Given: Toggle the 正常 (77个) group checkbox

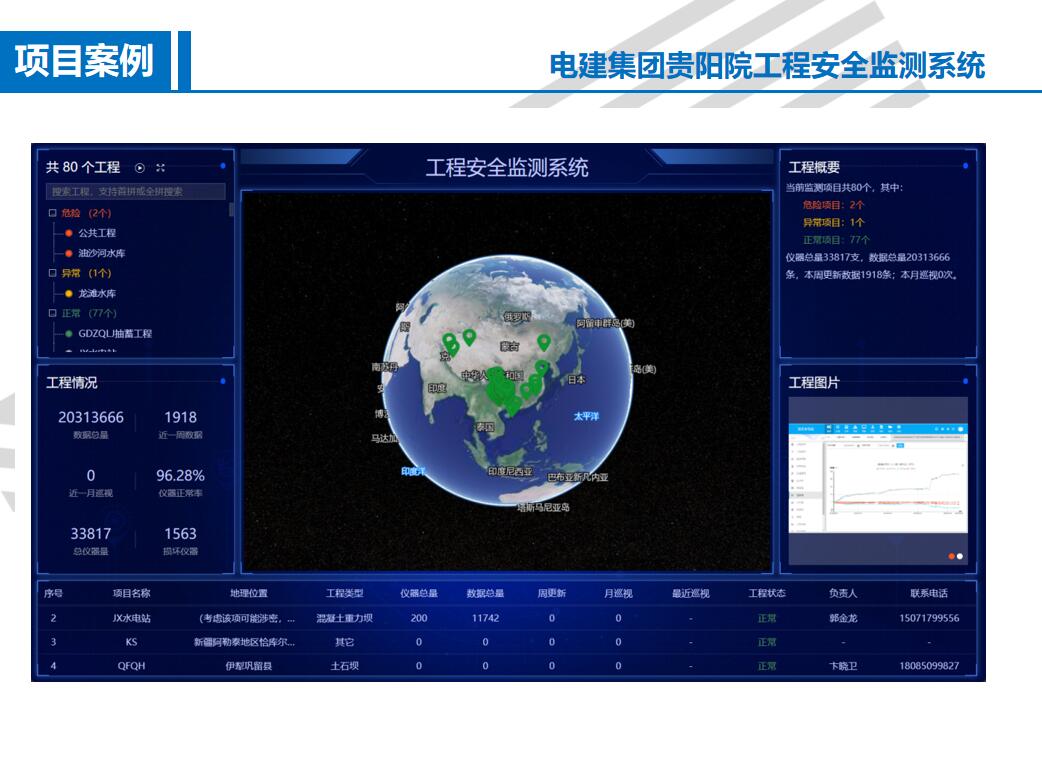Looking at the screenshot, I should point(52,313).
